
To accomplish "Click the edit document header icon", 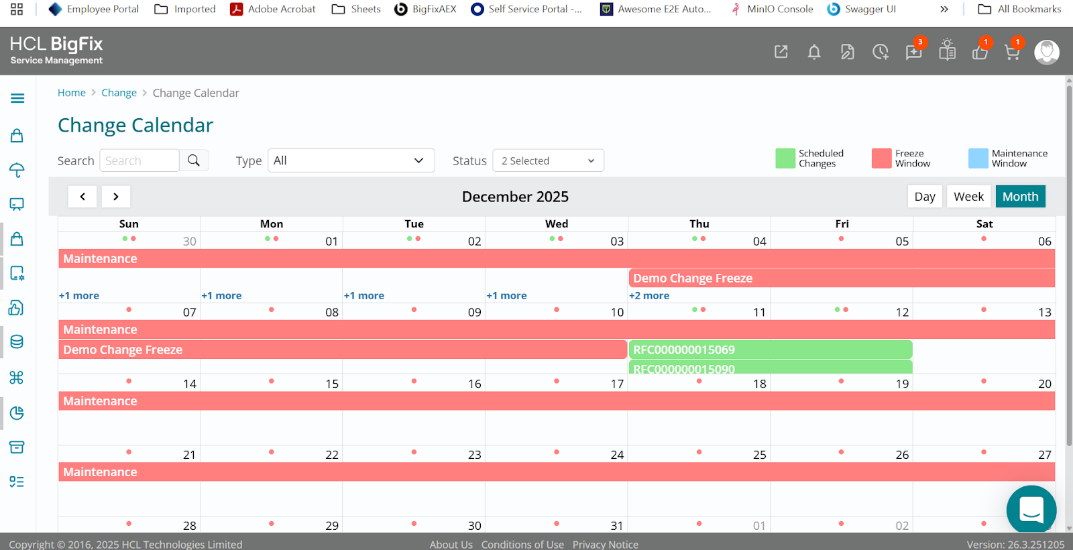I will click(x=847, y=52).
